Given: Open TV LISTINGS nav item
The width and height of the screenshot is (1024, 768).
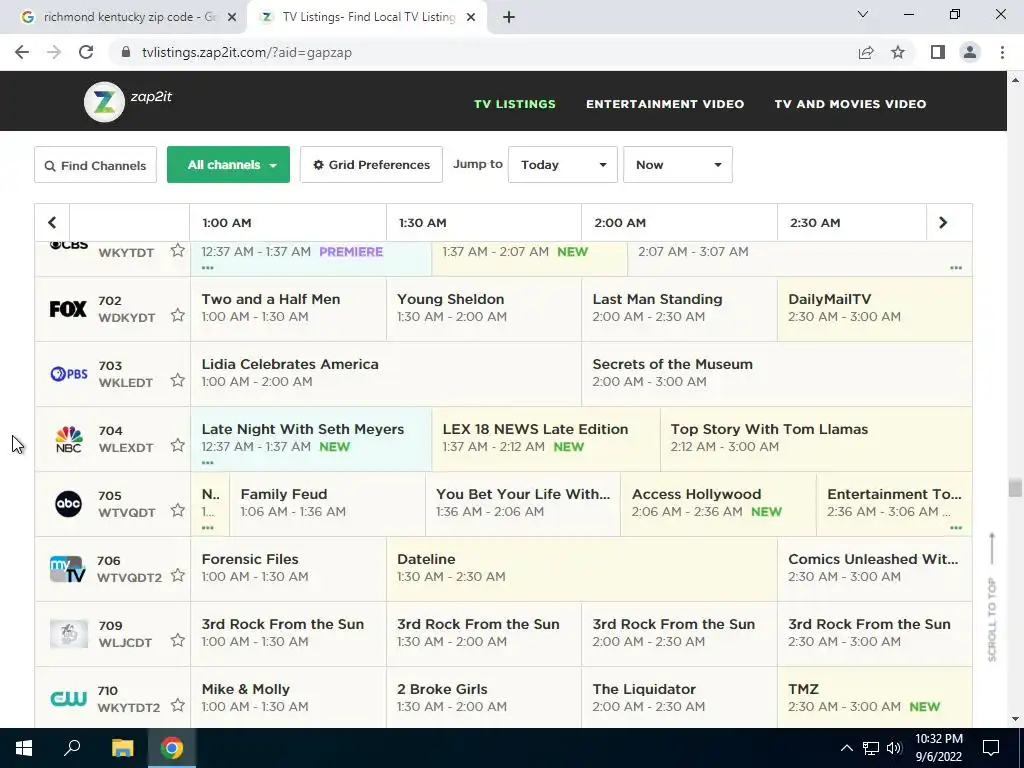Looking at the screenshot, I should pyautogui.click(x=515, y=104).
